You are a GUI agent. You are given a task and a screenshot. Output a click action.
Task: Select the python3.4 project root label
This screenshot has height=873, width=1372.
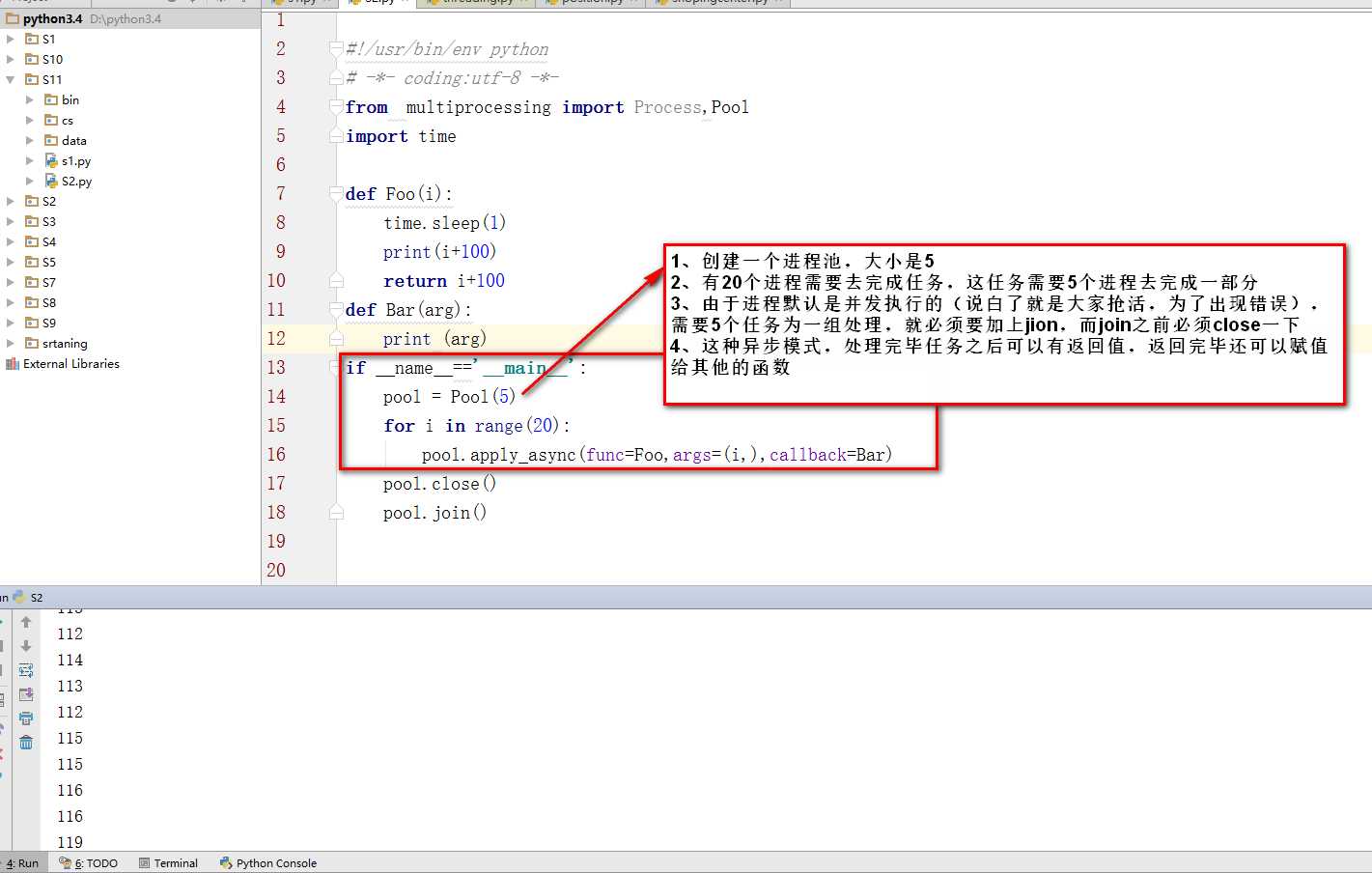coord(53,18)
